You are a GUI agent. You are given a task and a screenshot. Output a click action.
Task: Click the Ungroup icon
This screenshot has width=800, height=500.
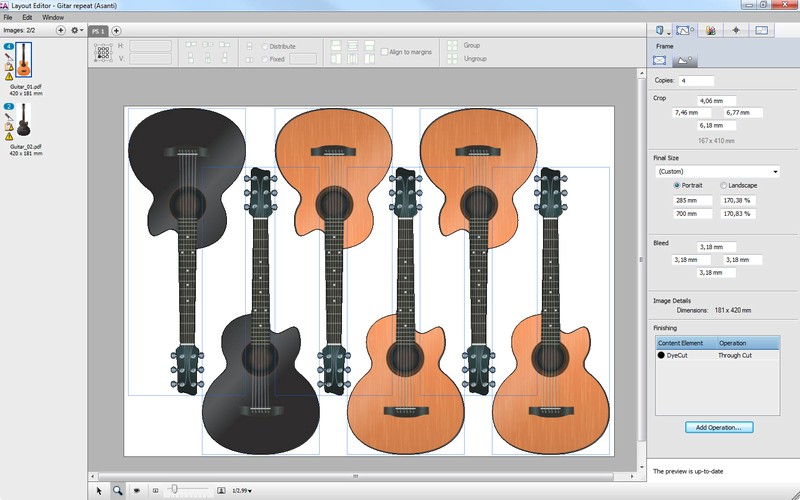click(453, 59)
